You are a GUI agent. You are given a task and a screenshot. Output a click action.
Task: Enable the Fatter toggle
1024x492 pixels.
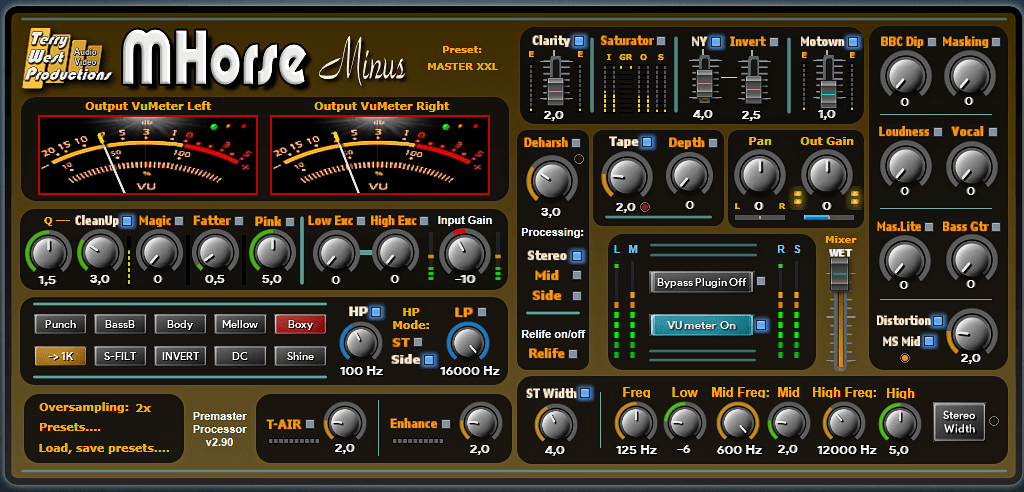click(239, 221)
